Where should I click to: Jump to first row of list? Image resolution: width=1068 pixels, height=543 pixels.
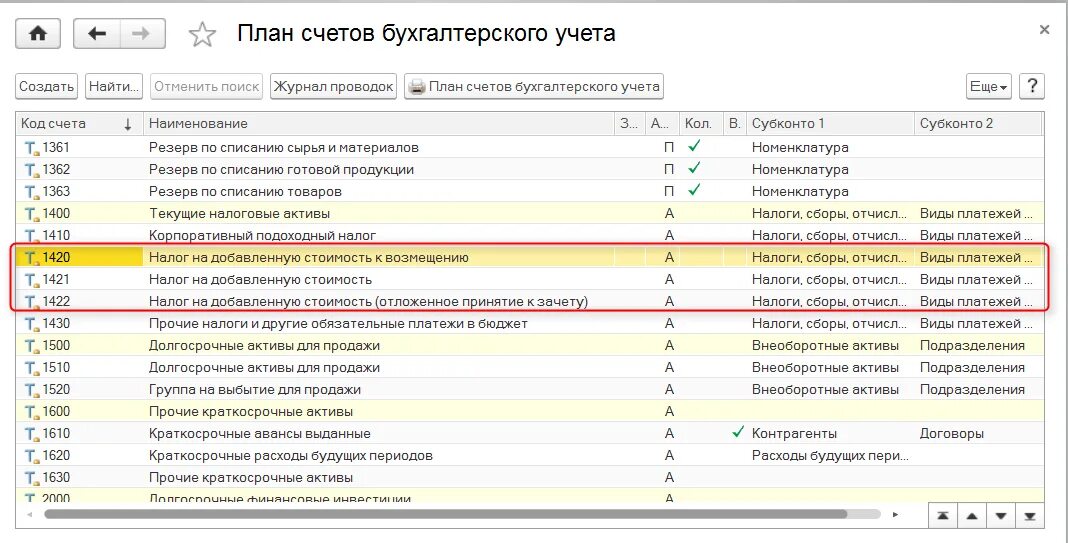click(943, 516)
